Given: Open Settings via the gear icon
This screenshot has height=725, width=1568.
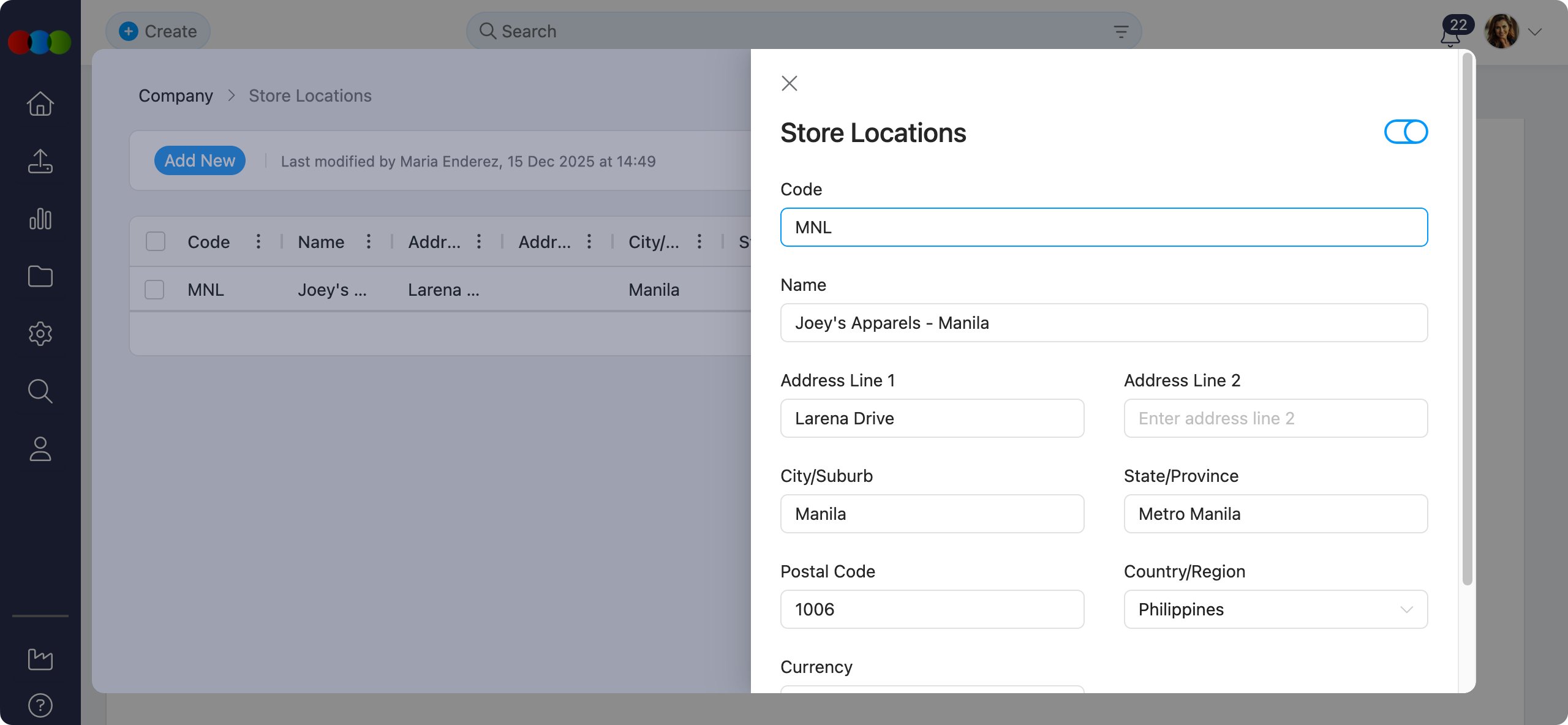Looking at the screenshot, I should point(40,334).
